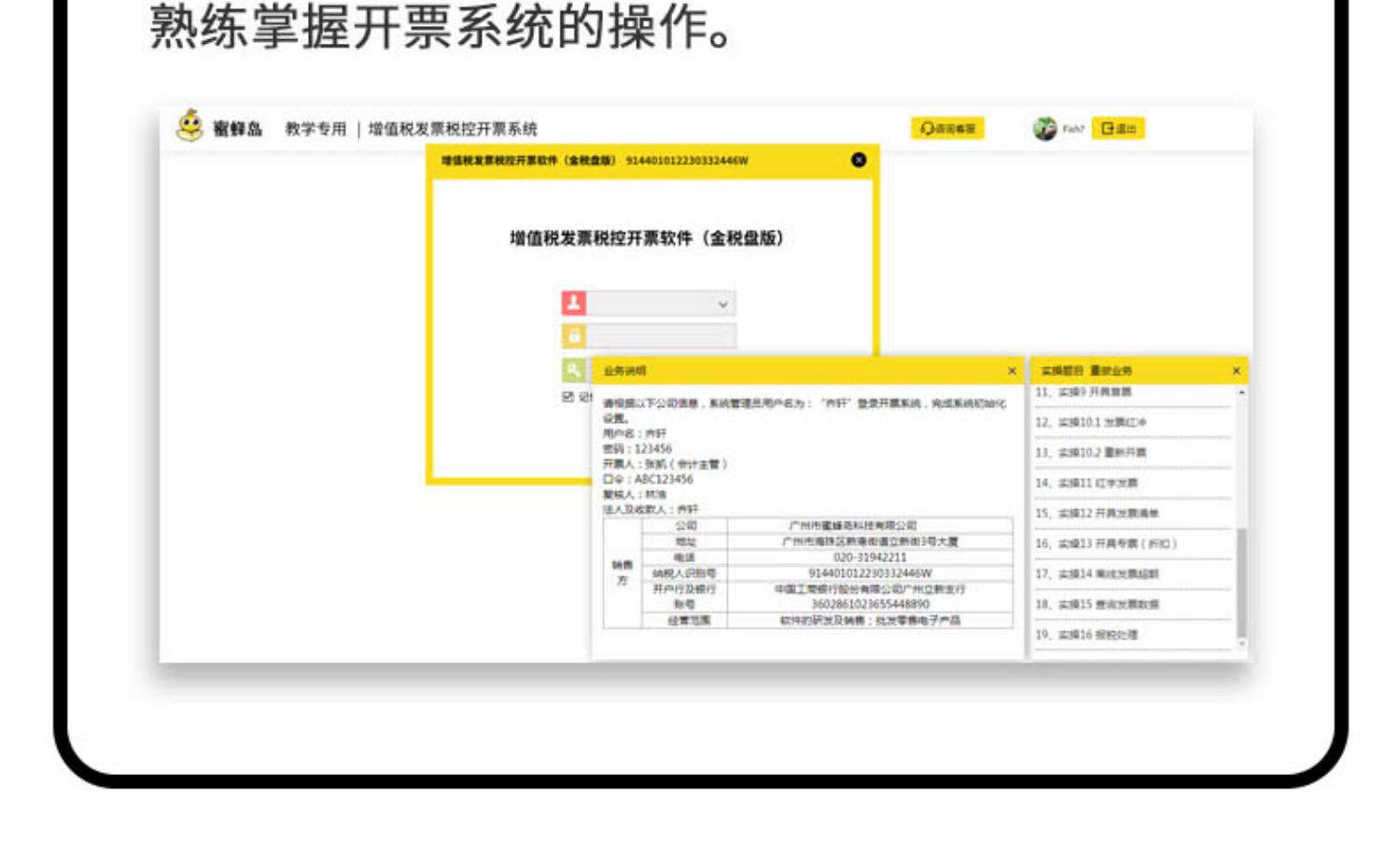
Task: Click the yellow logout button
Action: [x=1118, y=128]
